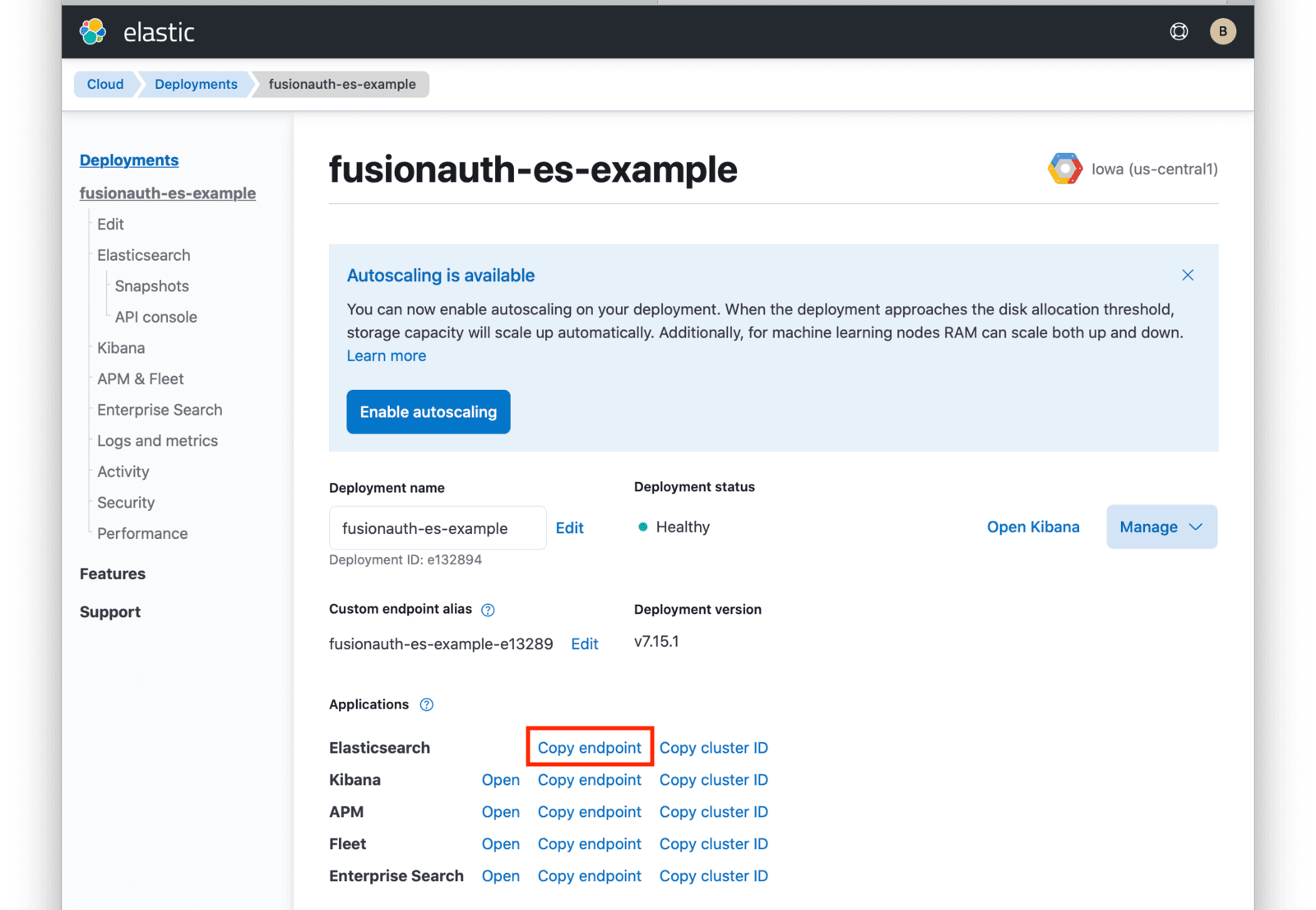This screenshot has height=910, width=1316.
Task: Open the help lifebuoy icon
Action: tap(1179, 31)
